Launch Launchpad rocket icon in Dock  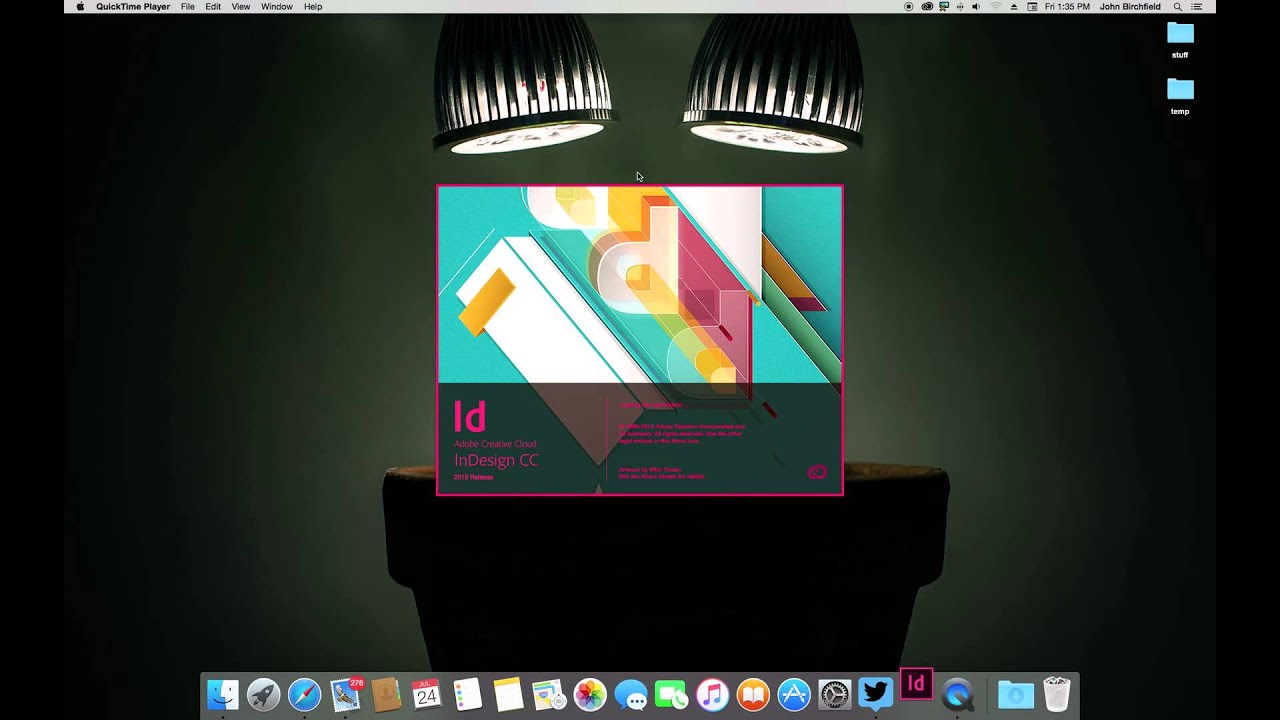coord(263,694)
